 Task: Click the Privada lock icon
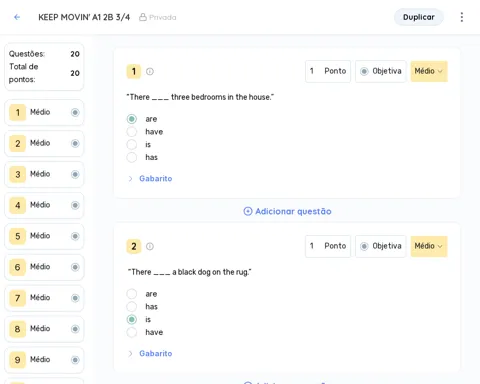pos(143,17)
